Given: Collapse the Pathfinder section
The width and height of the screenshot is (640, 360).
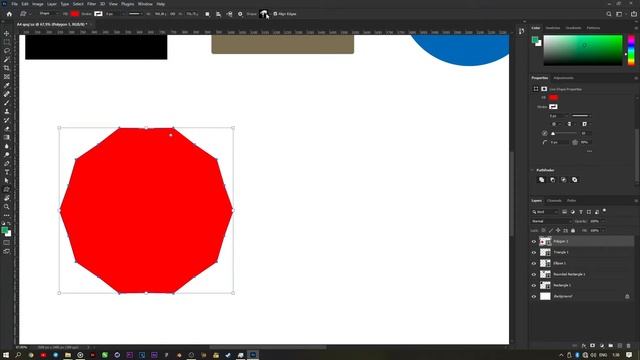Looking at the screenshot, I should [532, 170].
